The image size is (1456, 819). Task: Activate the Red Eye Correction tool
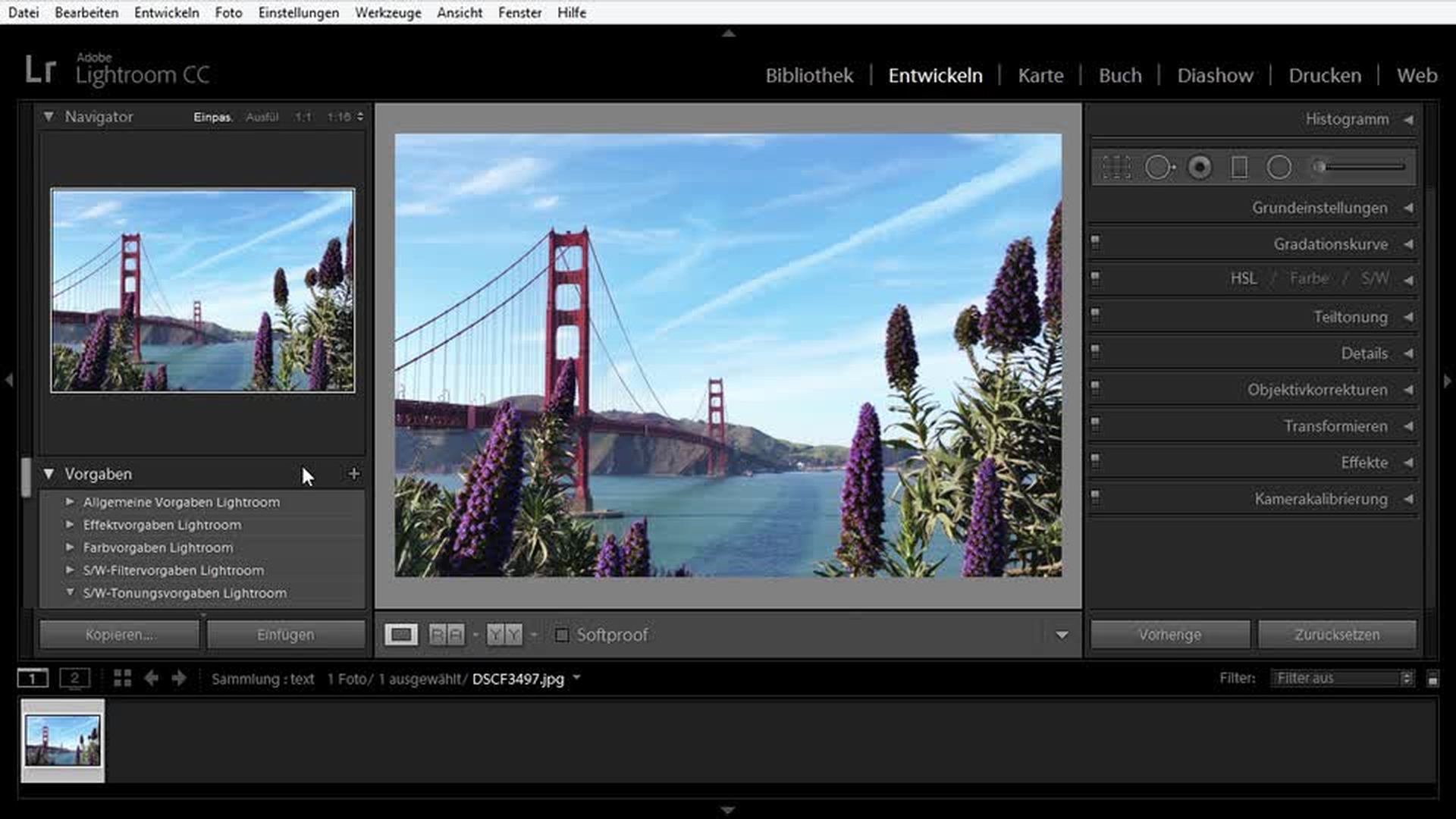pyautogui.click(x=1200, y=167)
